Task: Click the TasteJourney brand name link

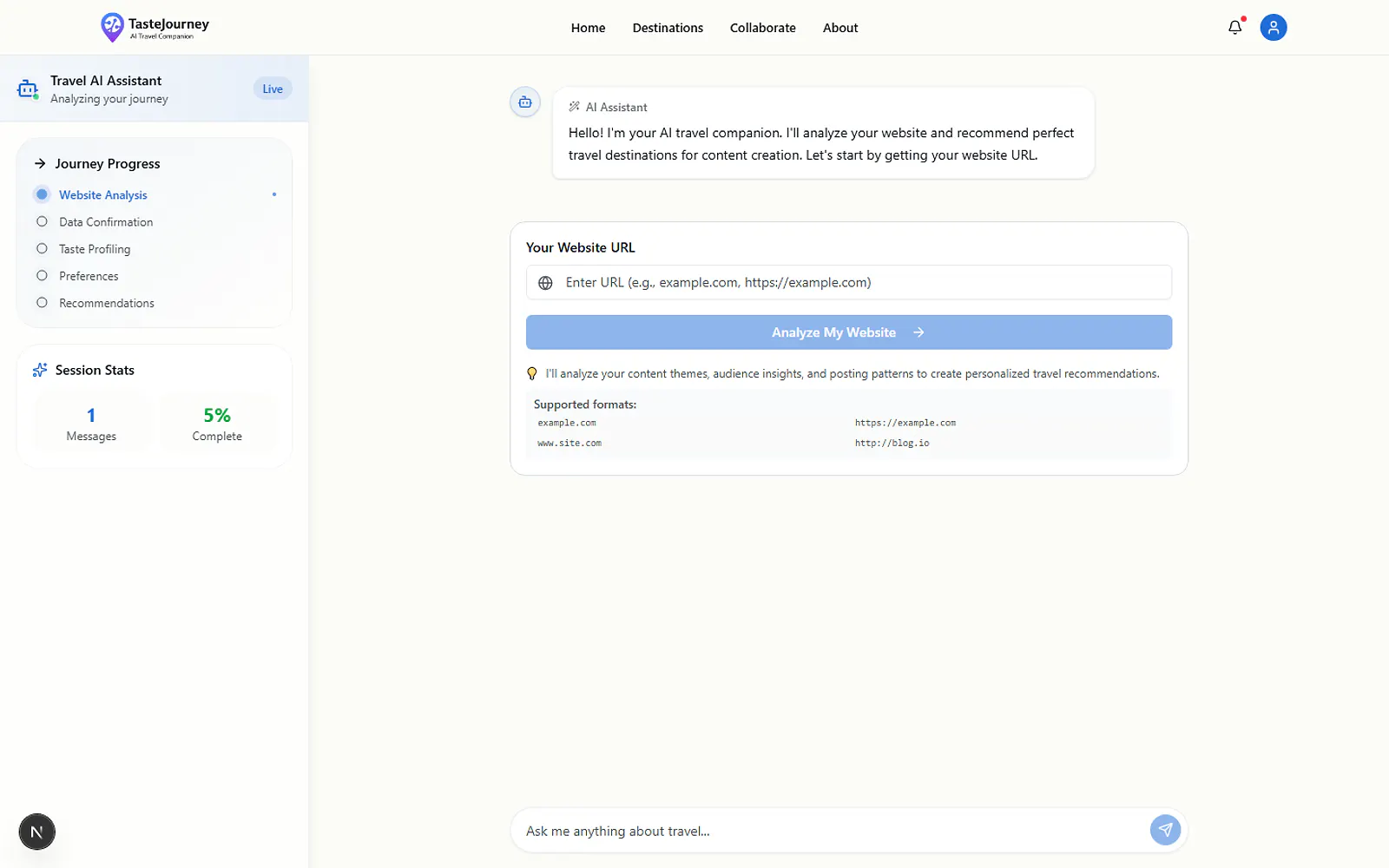Action: point(168,23)
